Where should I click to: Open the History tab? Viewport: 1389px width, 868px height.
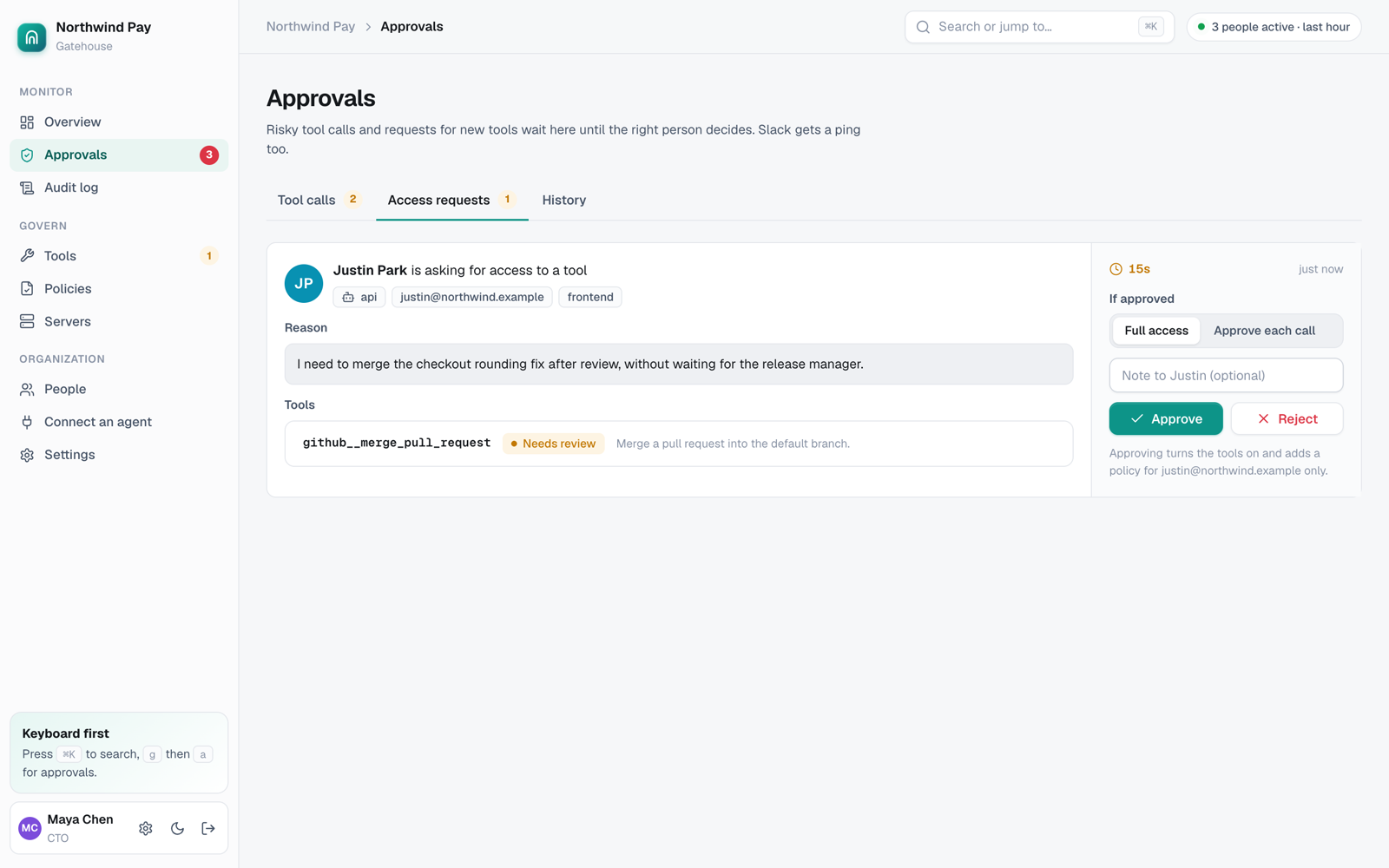[564, 201]
